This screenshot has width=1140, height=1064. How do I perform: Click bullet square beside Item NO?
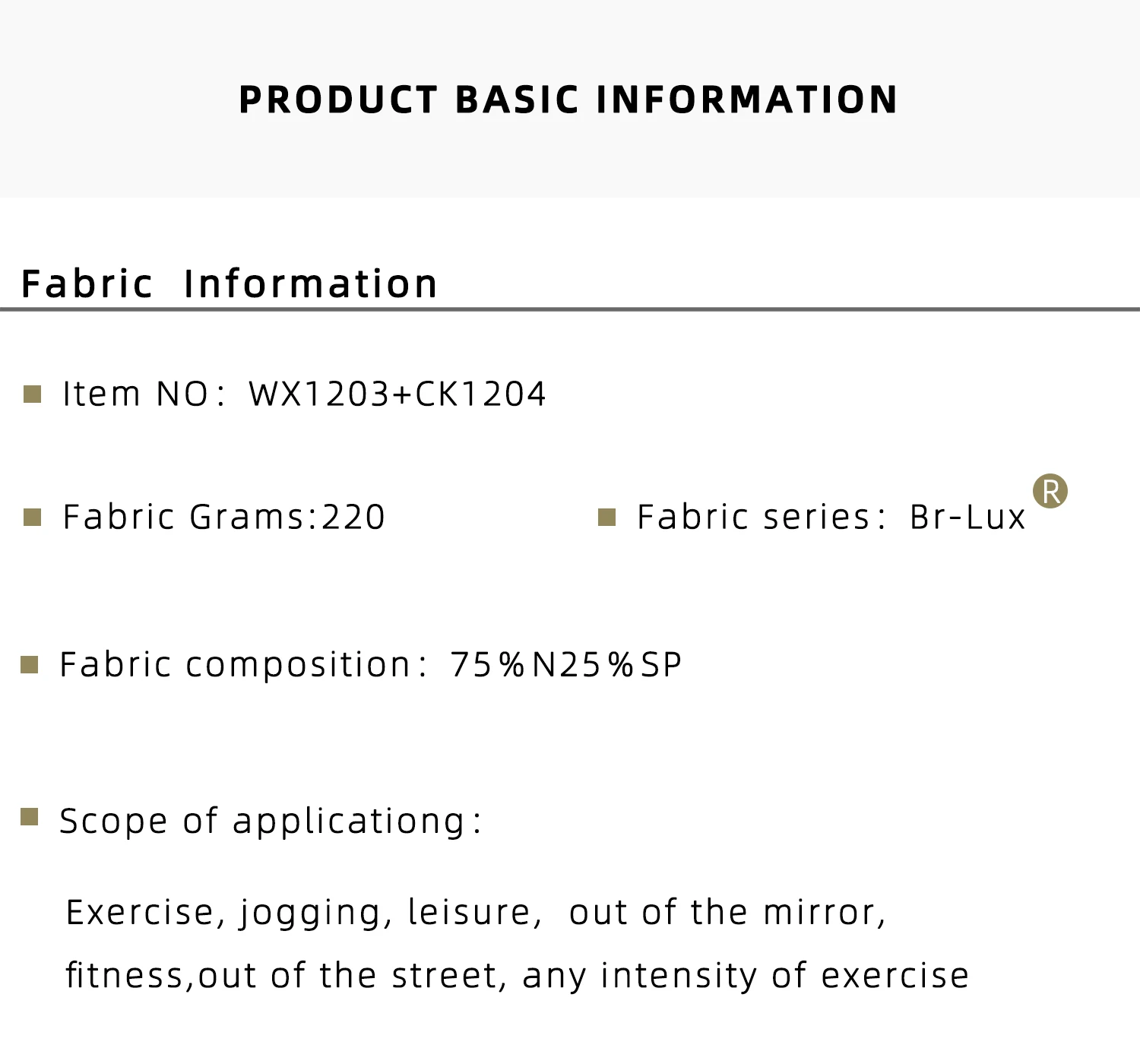pyautogui.click(x=32, y=394)
